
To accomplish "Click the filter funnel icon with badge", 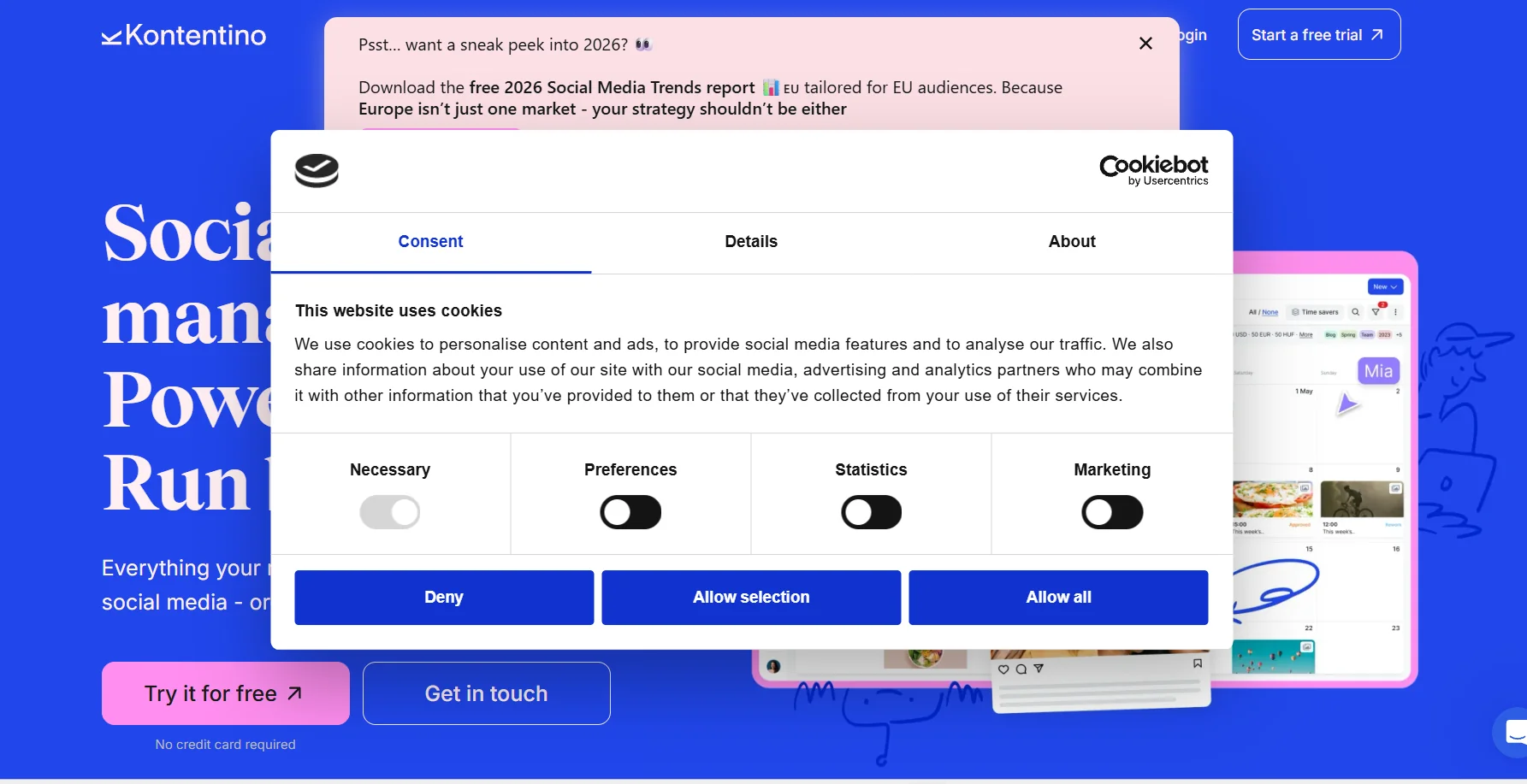I will tap(1376, 312).
